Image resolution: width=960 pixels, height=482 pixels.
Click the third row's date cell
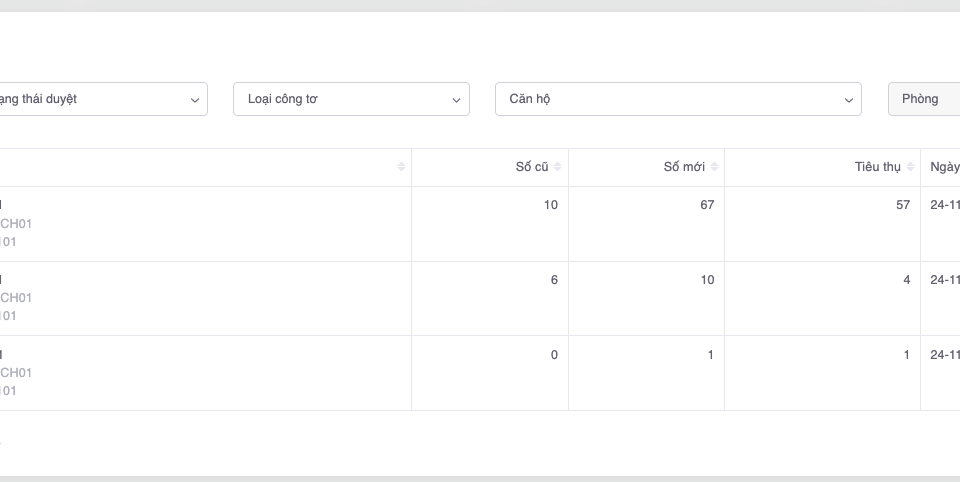pos(944,355)
